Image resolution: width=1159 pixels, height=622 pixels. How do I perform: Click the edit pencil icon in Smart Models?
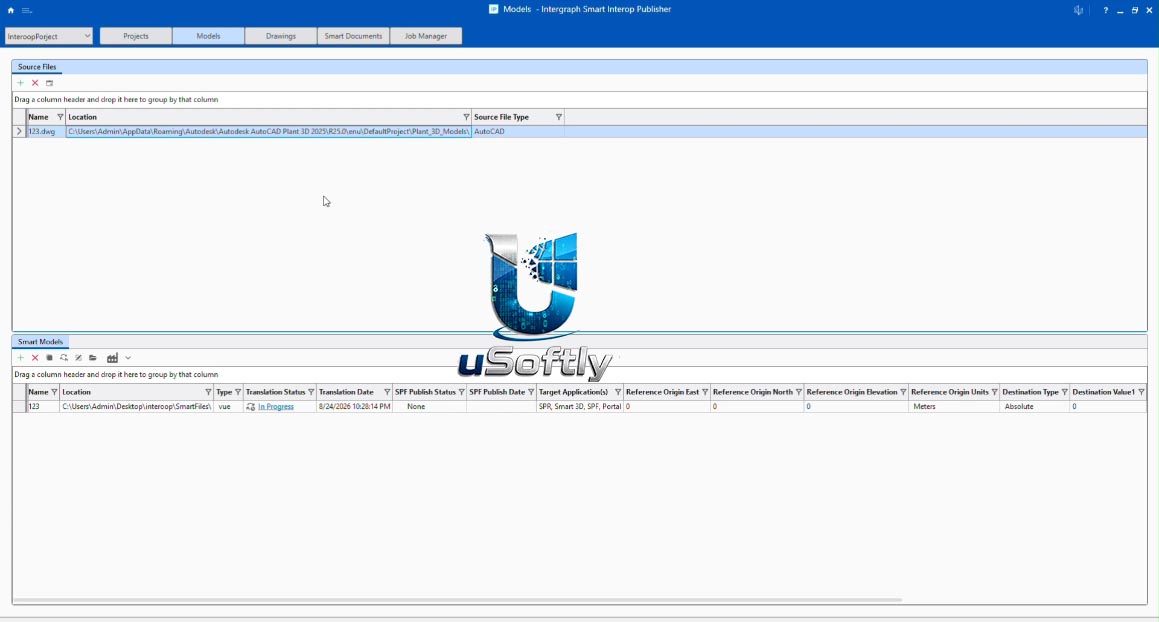pyautogui.click(x=78, y=358)
